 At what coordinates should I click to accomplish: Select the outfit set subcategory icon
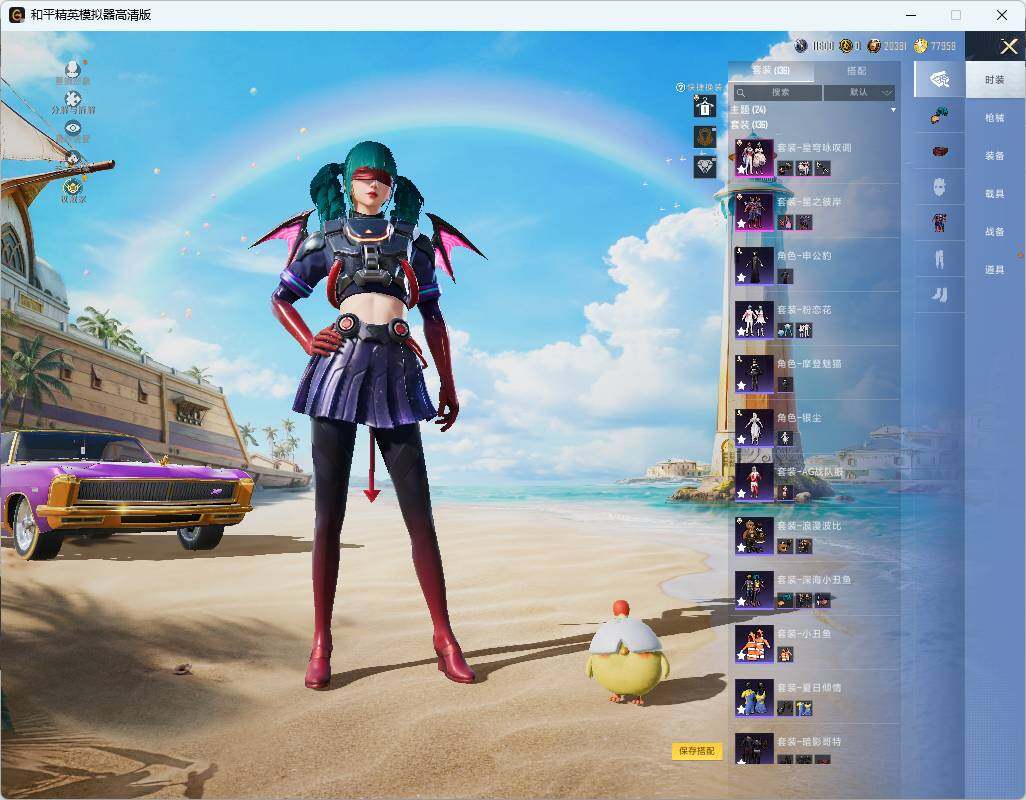click(x=940, y=80)
